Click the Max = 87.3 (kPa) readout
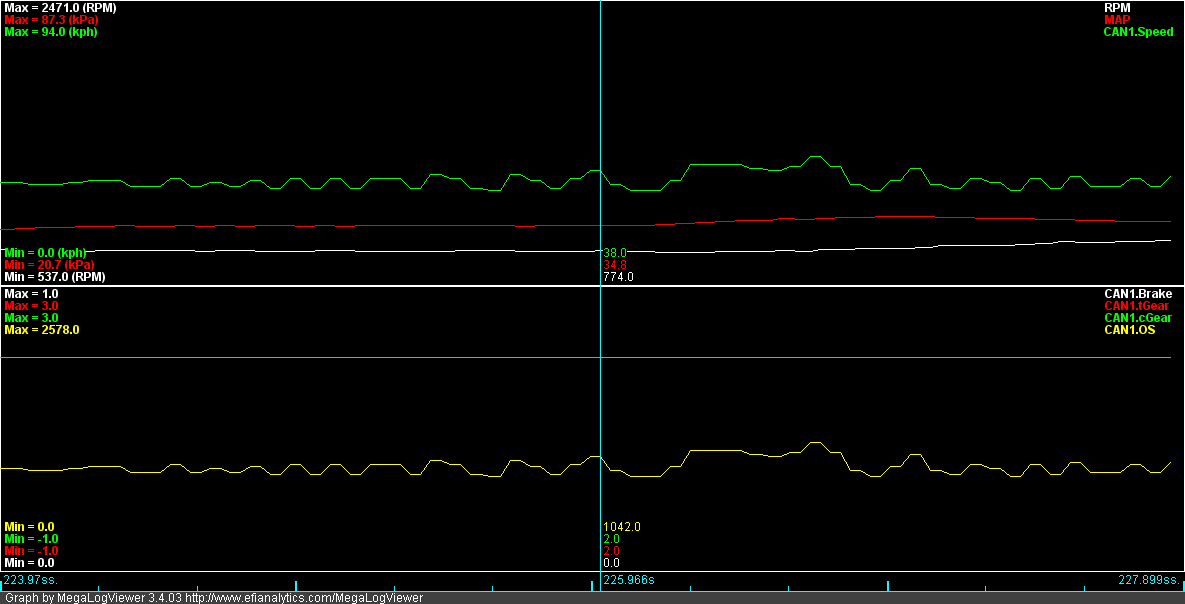 click(51, 20)
